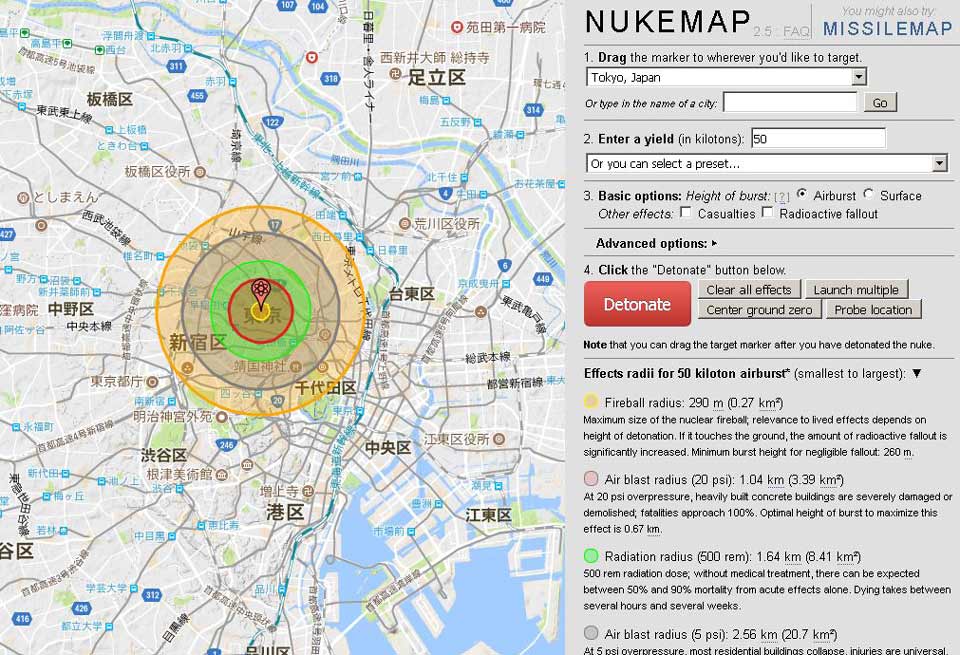
Task: Open the FAQ link next to NUKEMAP
Action: [796, 31]
